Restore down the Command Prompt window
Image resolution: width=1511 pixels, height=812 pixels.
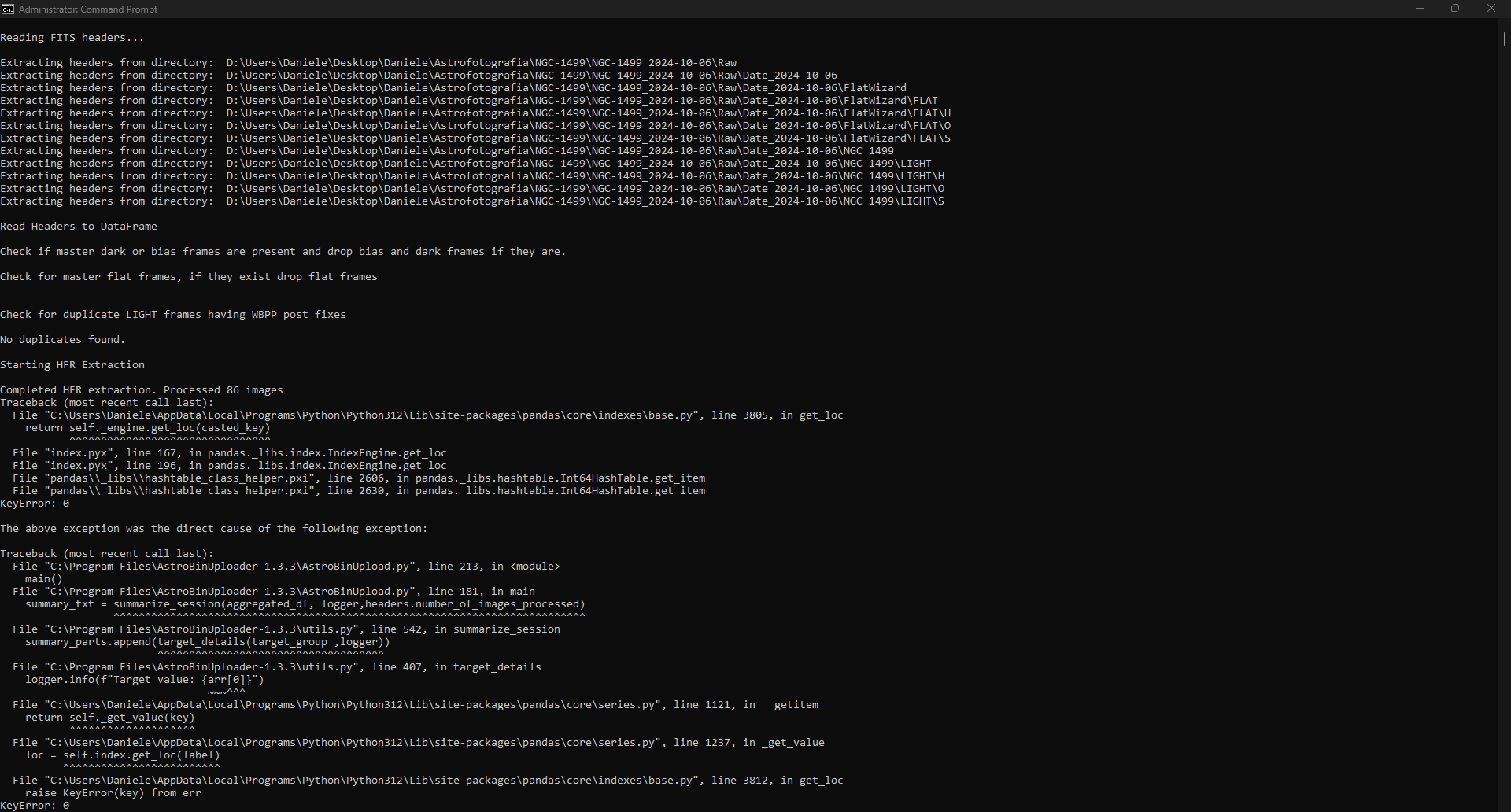click(1455, 9)
